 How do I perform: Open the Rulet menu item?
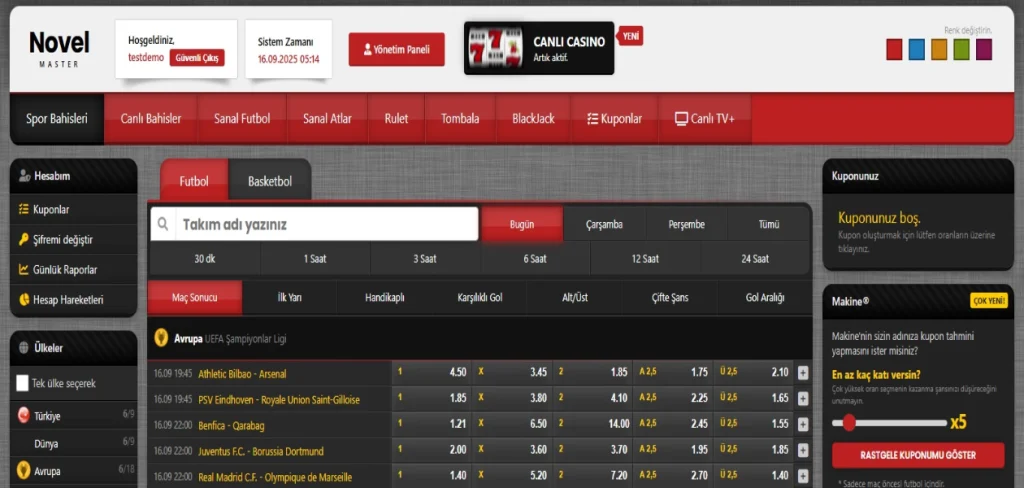click(396, 119)
